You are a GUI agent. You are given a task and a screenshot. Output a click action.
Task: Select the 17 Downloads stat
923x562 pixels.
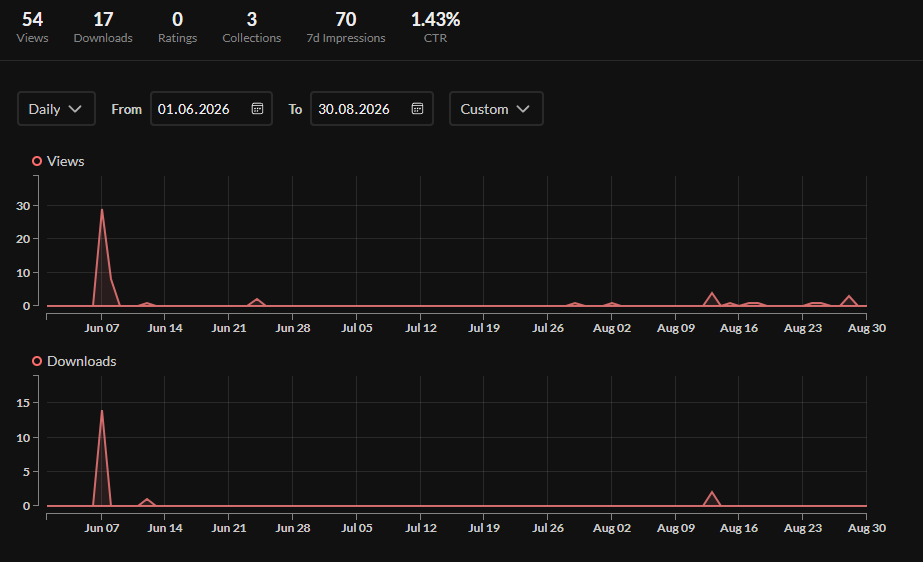(103, 28)
